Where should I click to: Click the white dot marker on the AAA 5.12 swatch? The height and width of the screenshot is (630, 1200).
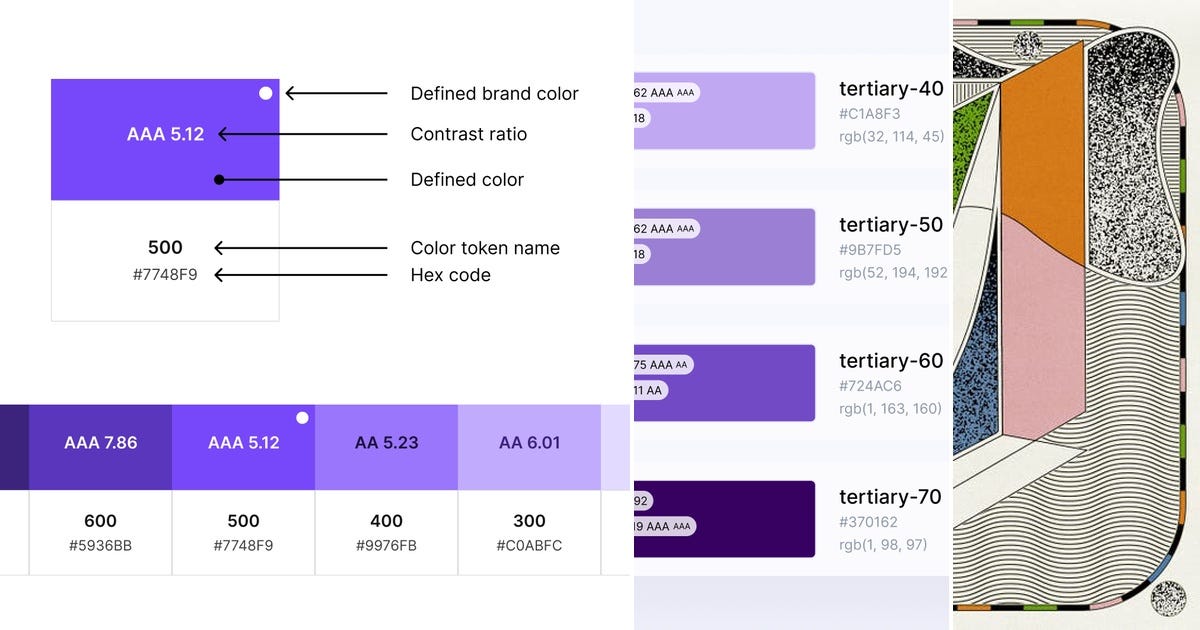265,92
